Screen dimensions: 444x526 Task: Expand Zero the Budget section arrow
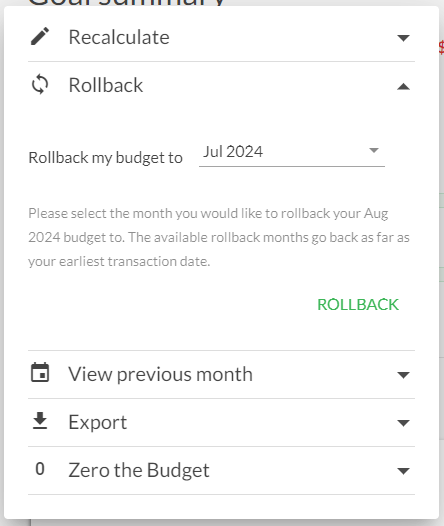click(x=403, y=471)
